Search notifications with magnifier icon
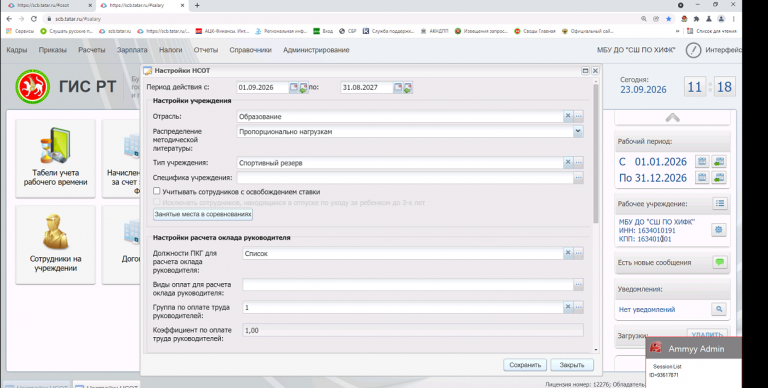This screenshot has height=388, width=768. point(719,309)
